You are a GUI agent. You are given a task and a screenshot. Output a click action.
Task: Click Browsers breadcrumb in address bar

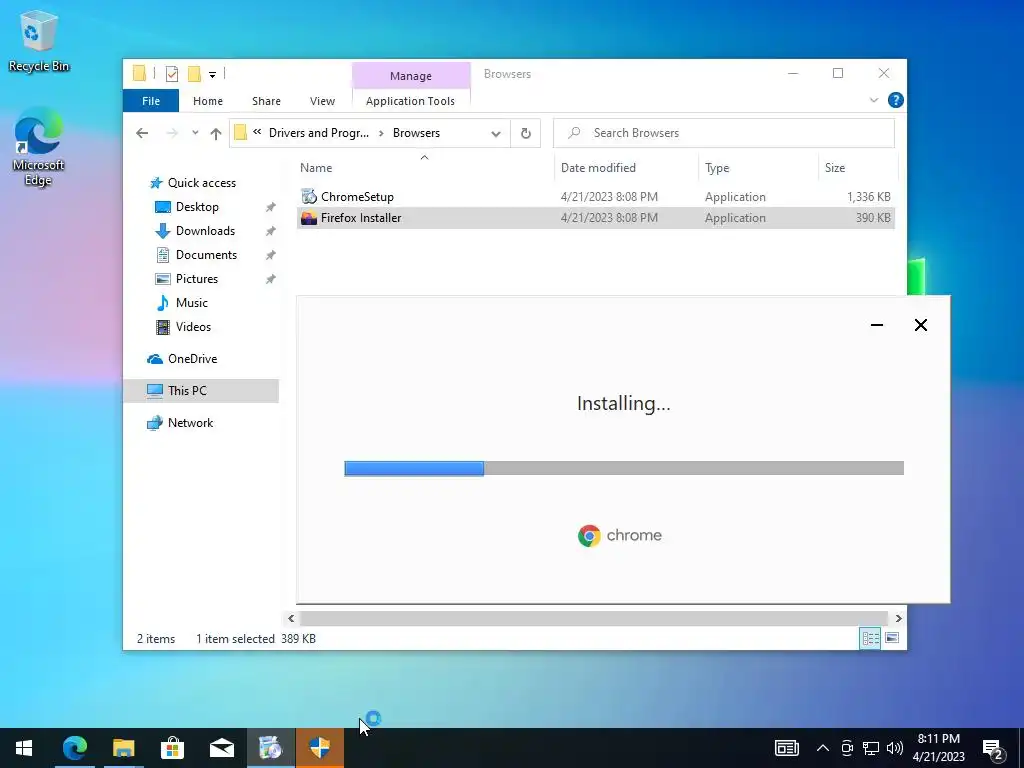pos(416,133)
